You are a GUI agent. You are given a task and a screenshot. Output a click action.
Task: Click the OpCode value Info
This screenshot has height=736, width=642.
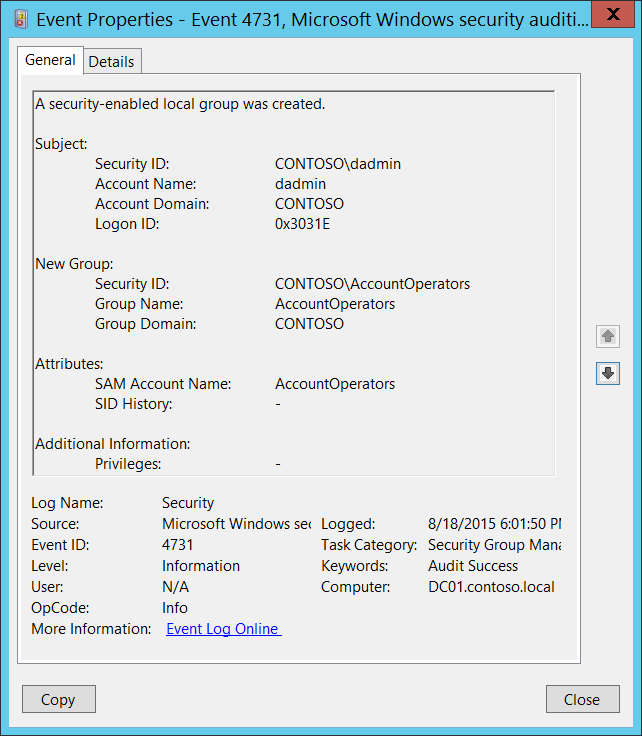tap(175, 608)
